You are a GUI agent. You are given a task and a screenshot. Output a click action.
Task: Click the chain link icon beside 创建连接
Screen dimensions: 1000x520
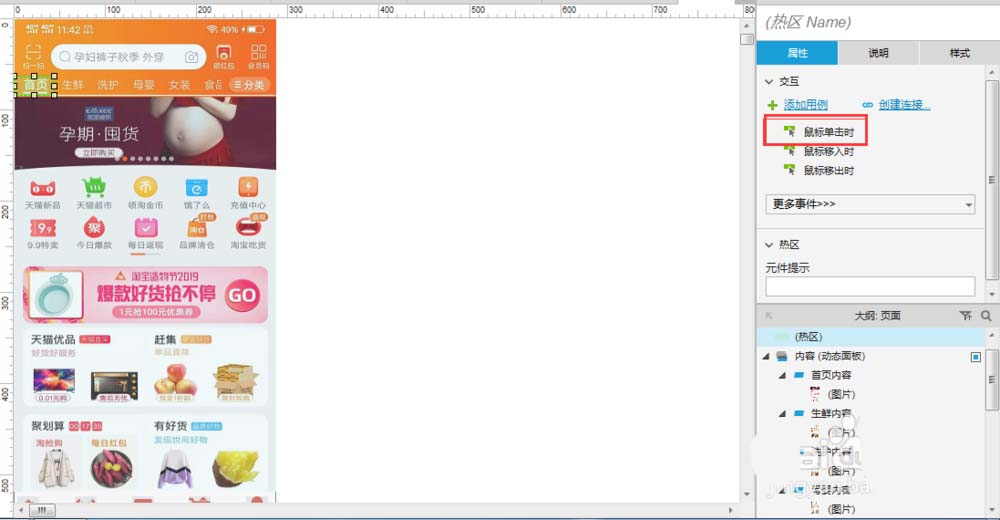867,105
